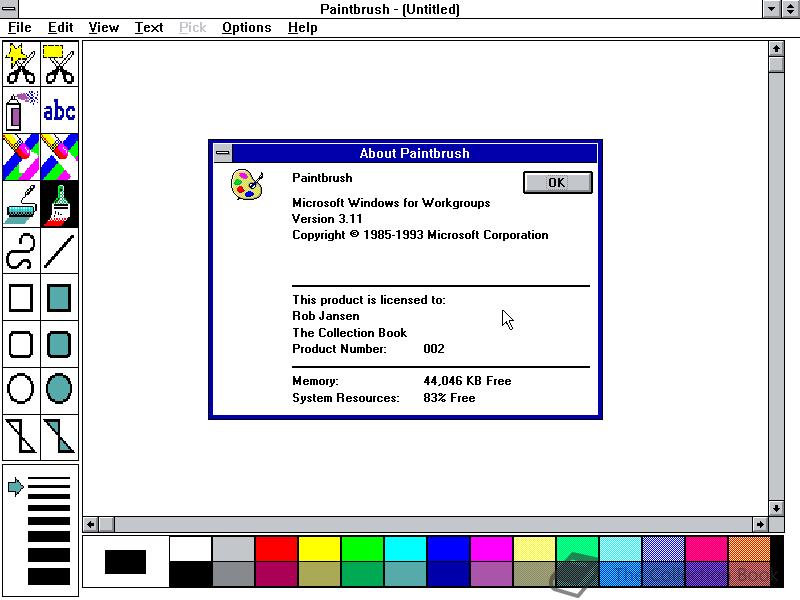Select the Filled Rounded Box tool

pyautogui.click(x=60, y=344)
